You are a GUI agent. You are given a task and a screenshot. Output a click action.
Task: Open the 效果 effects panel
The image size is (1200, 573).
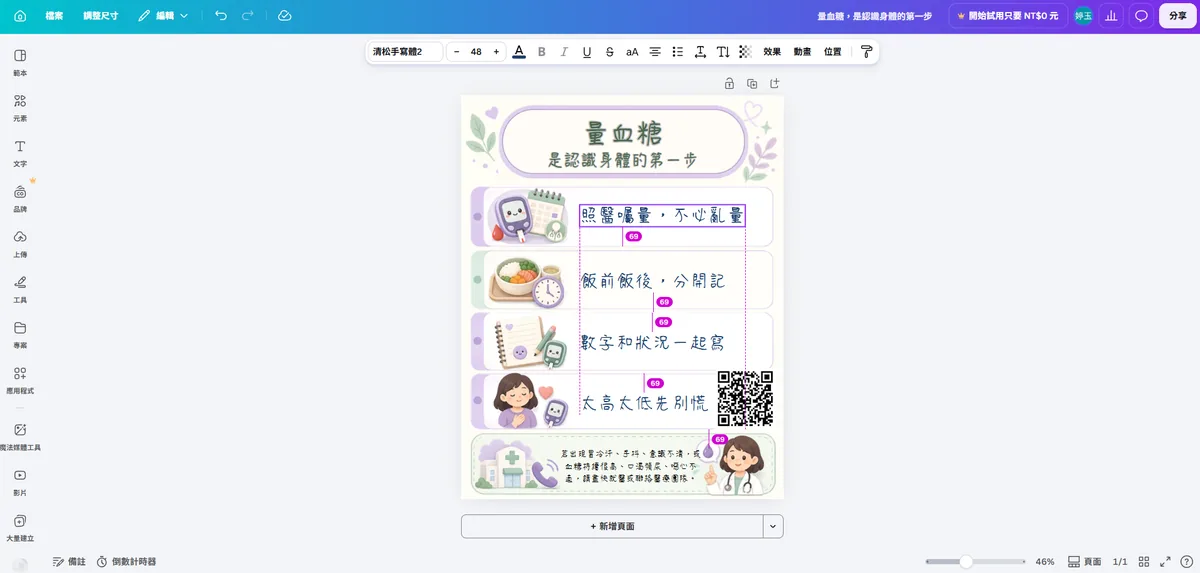tap(772, 52)
